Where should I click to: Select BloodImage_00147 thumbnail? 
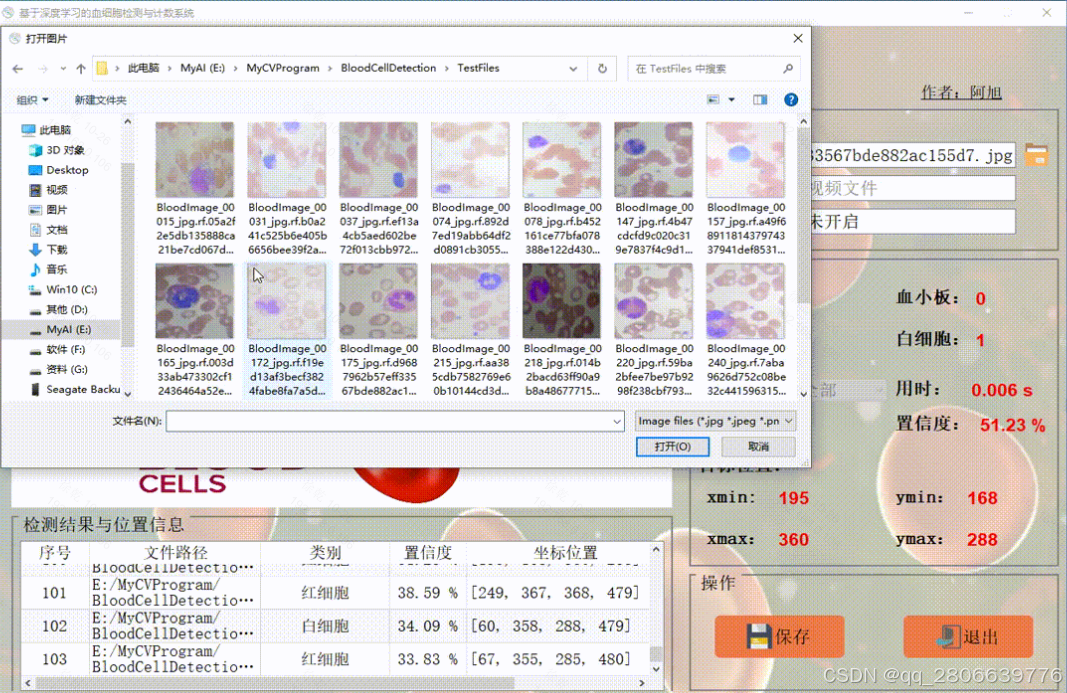point(653,160)
